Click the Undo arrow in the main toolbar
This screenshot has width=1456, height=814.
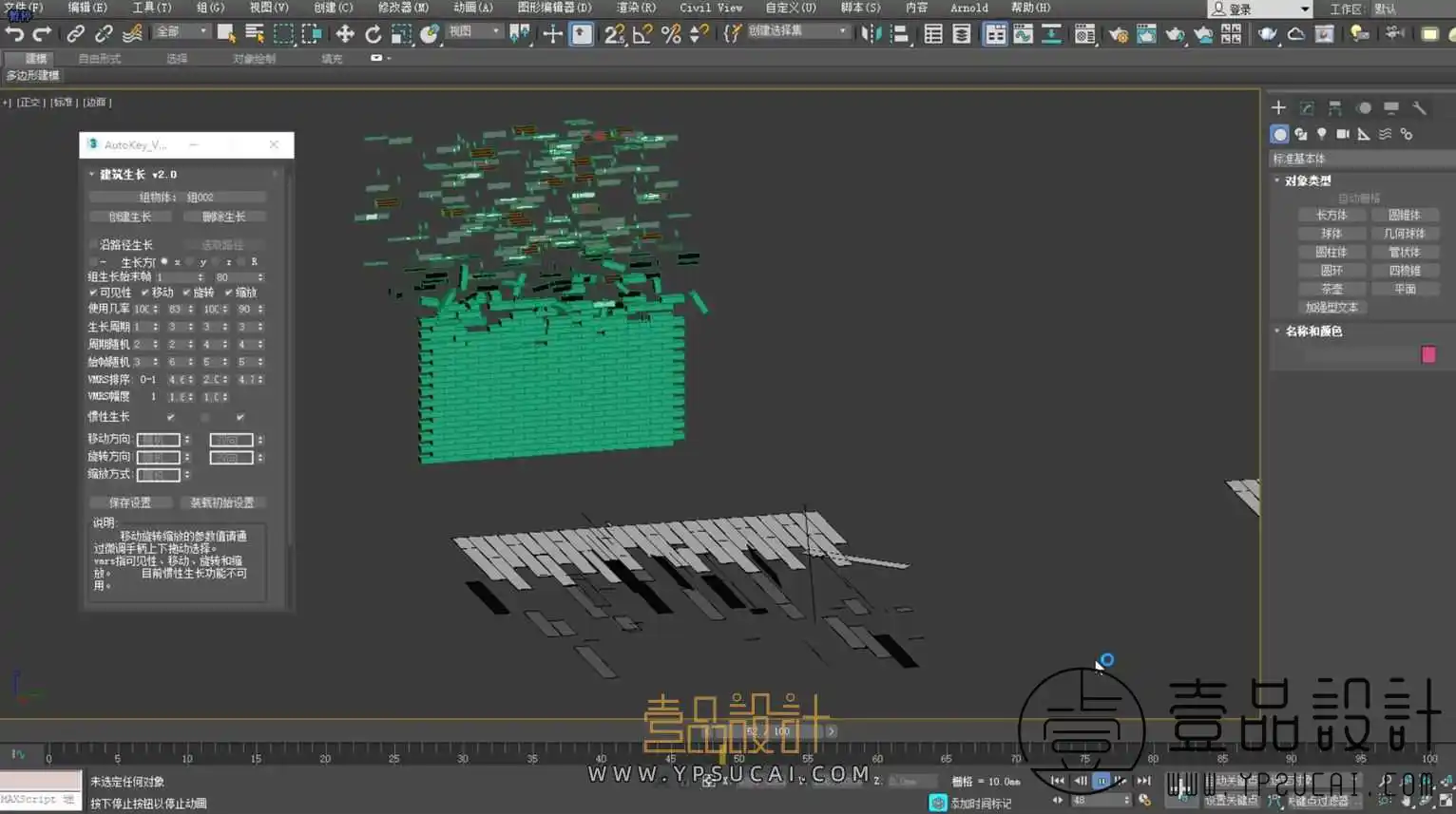14,34
